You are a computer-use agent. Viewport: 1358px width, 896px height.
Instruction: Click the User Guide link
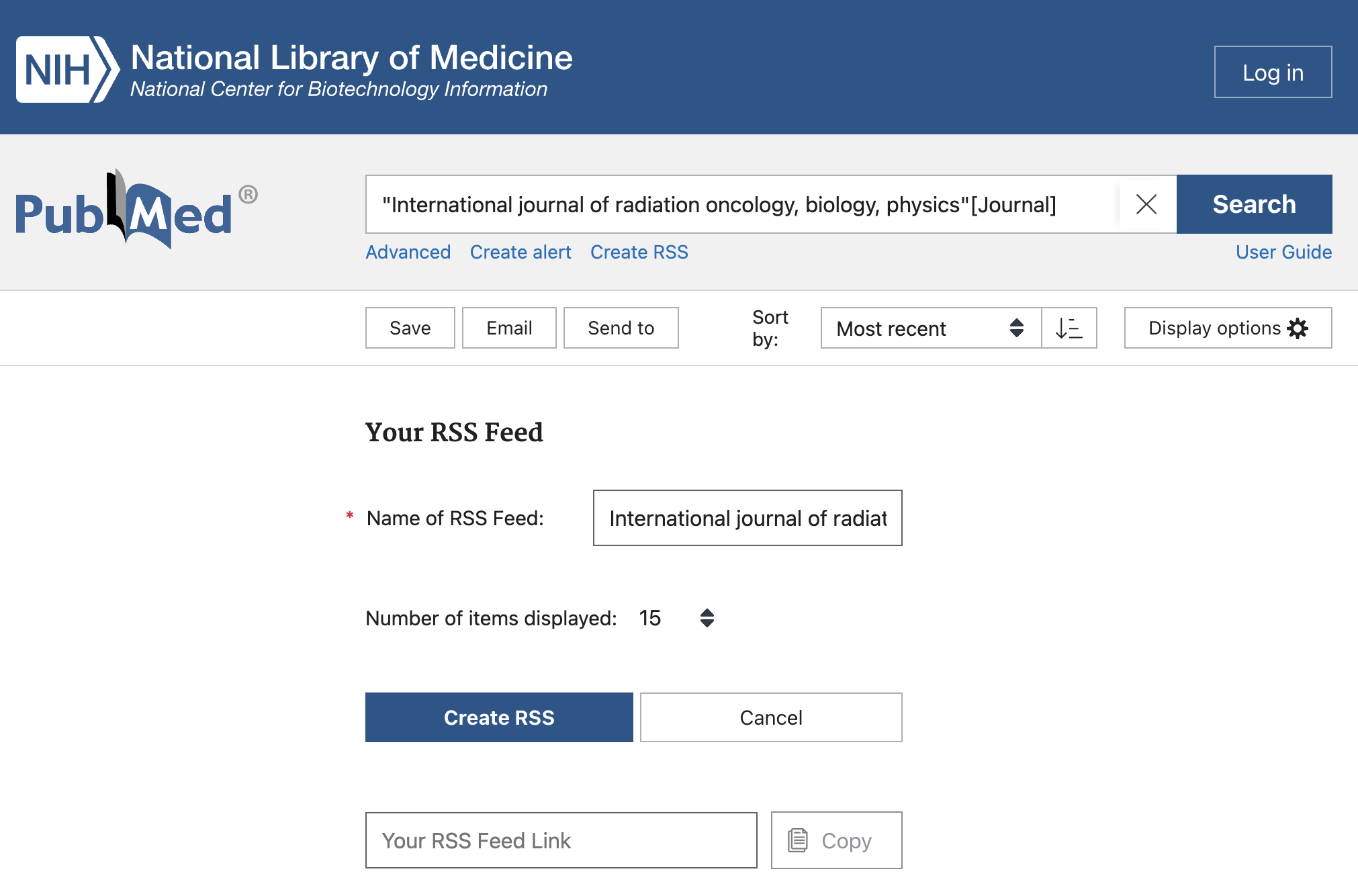point(1285,252)
